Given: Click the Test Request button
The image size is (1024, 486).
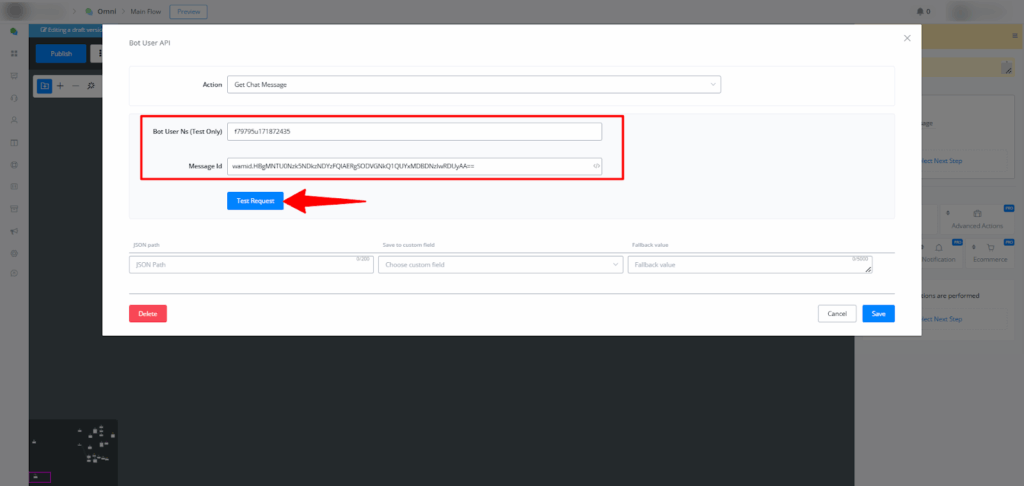Looking at the screenshot, I should click(x=255, y=201).
